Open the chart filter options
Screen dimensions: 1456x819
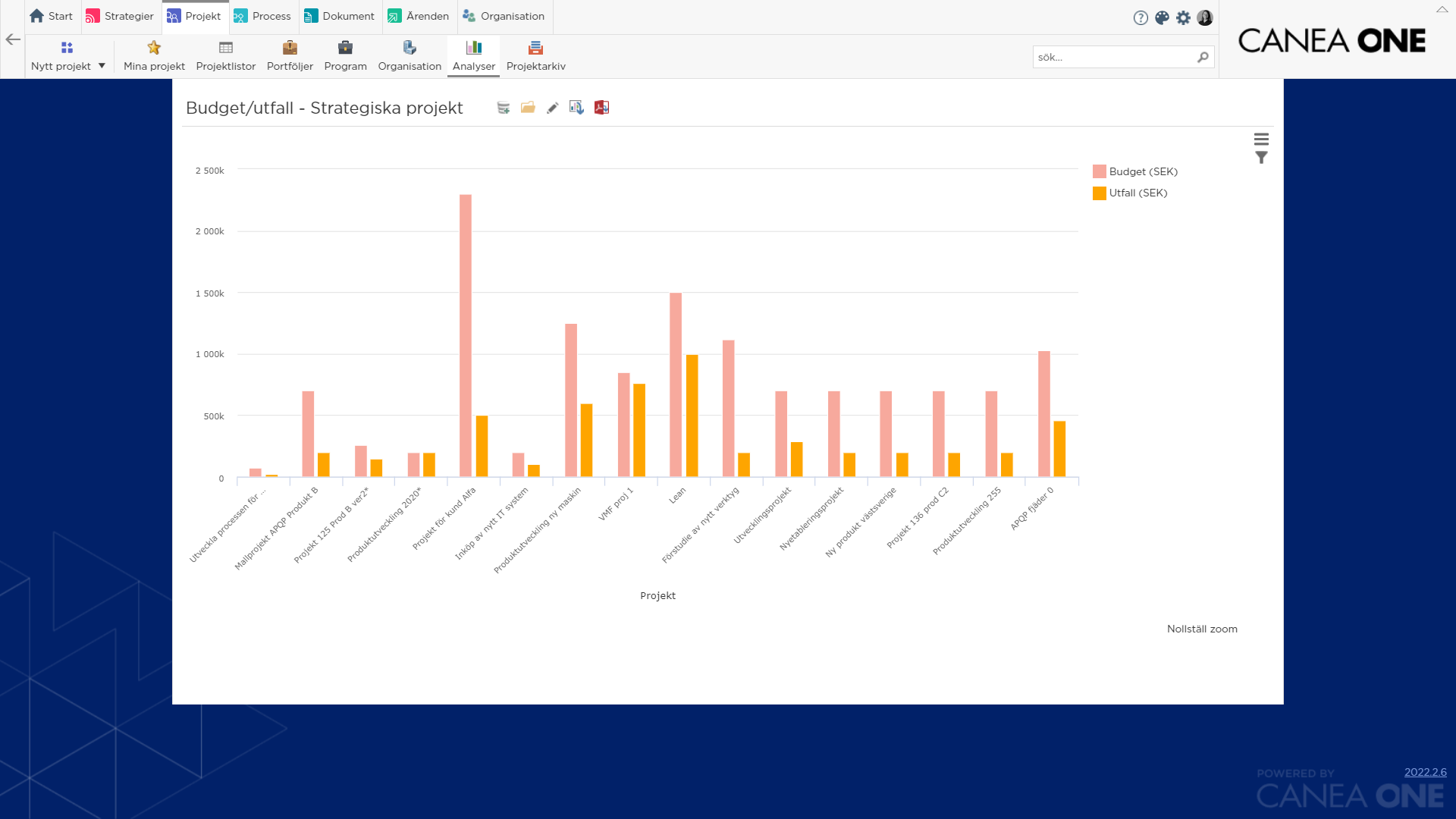(1261, 156)
